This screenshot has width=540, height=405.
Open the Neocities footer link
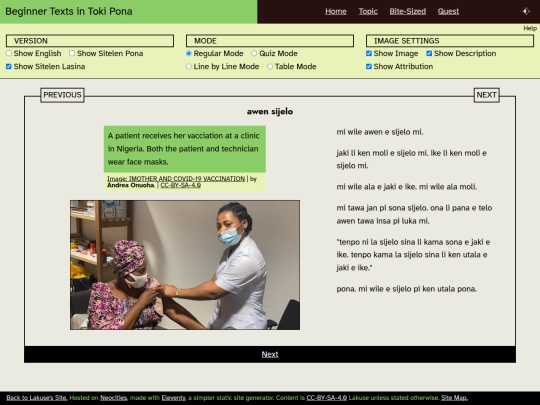(114, 398)
